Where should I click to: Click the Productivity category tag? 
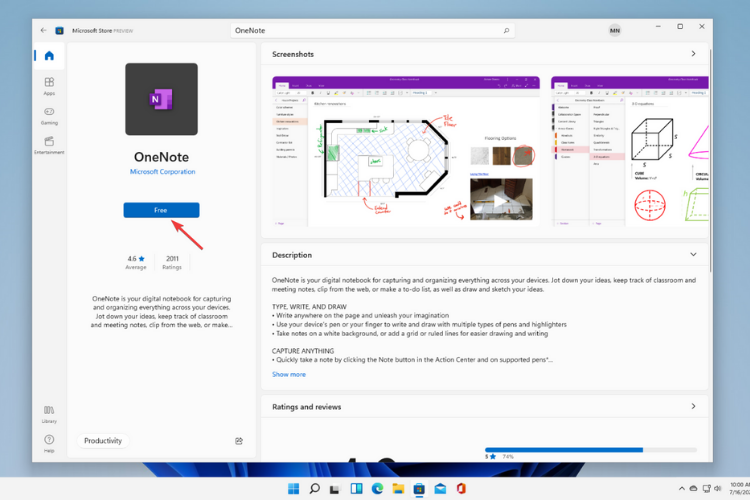click(x=103, y=441)
